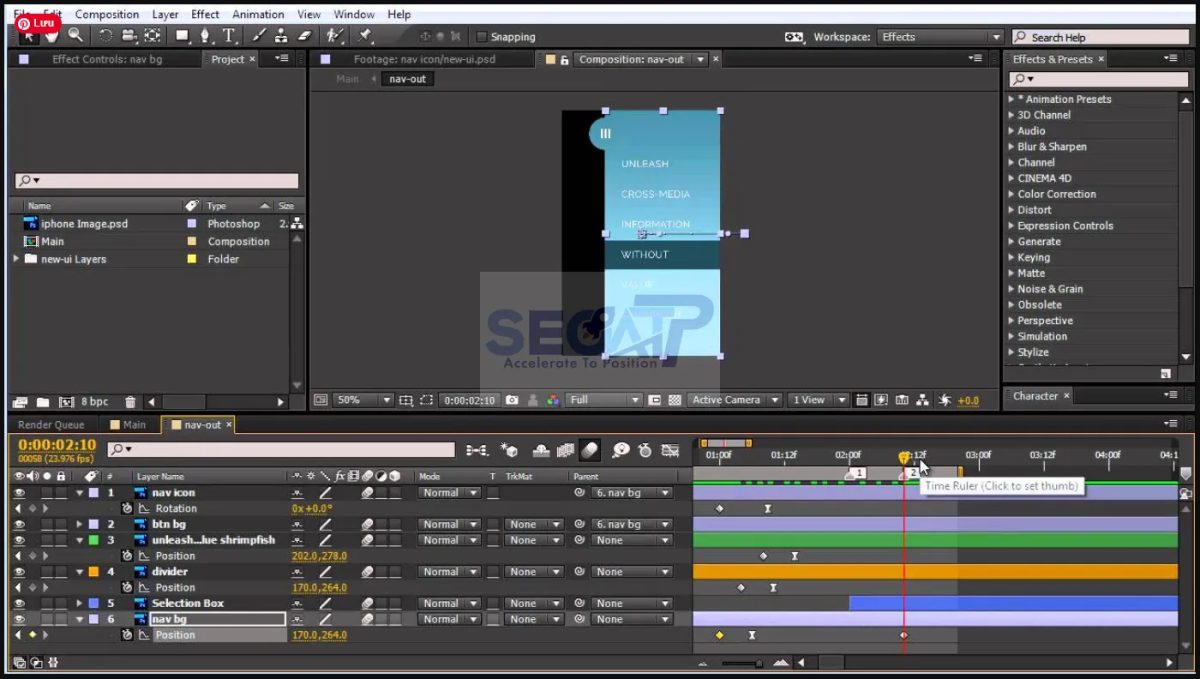Solo the nav icon layer
Screen dimensions: 1200x679
[x=46, y=492]
